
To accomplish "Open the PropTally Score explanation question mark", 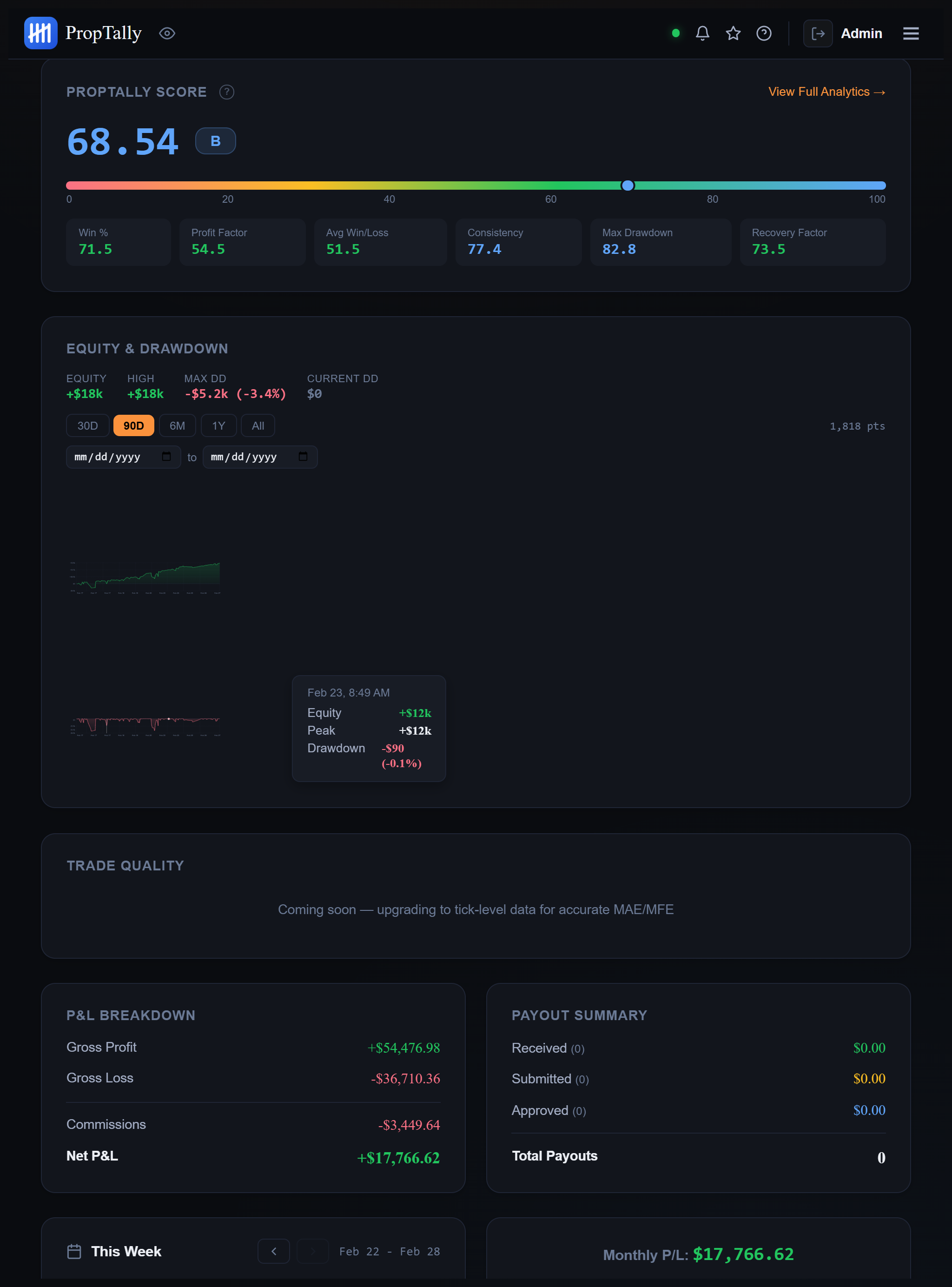I will coord(226,92).
